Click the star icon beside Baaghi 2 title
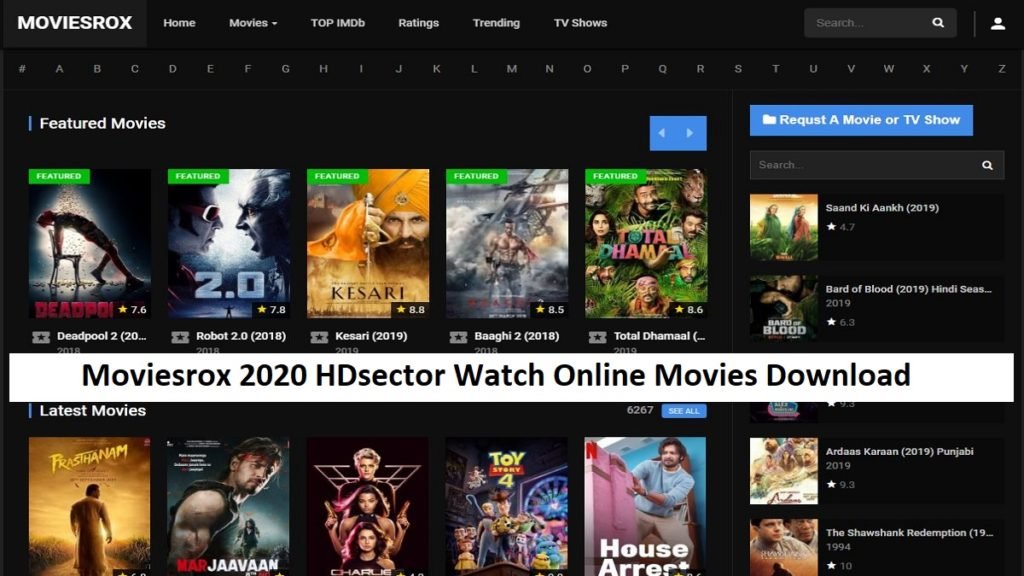Screen dimensions: 1024x576 tap(458, 337)
